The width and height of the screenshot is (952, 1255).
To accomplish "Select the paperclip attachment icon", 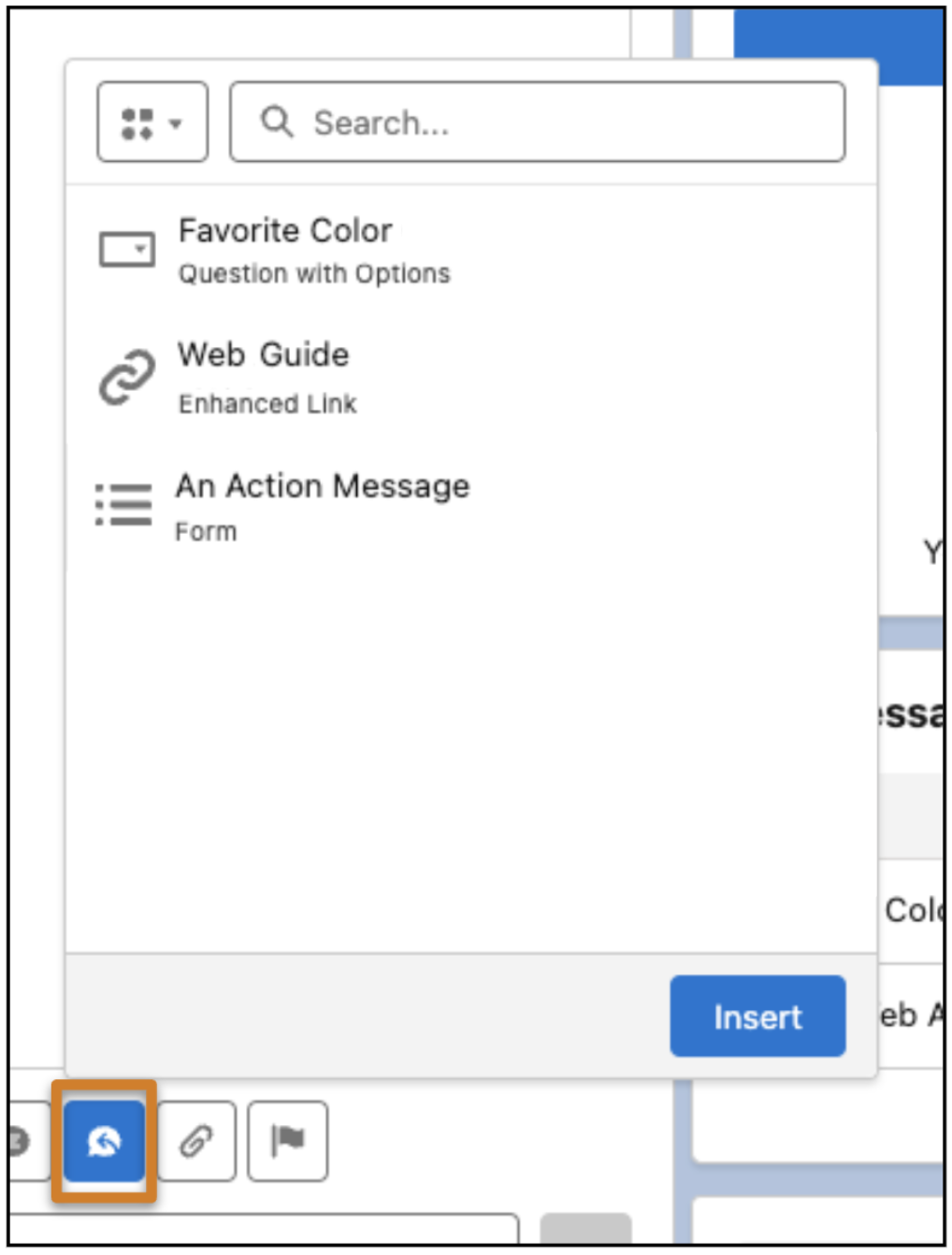I will tap(196, 1139).
